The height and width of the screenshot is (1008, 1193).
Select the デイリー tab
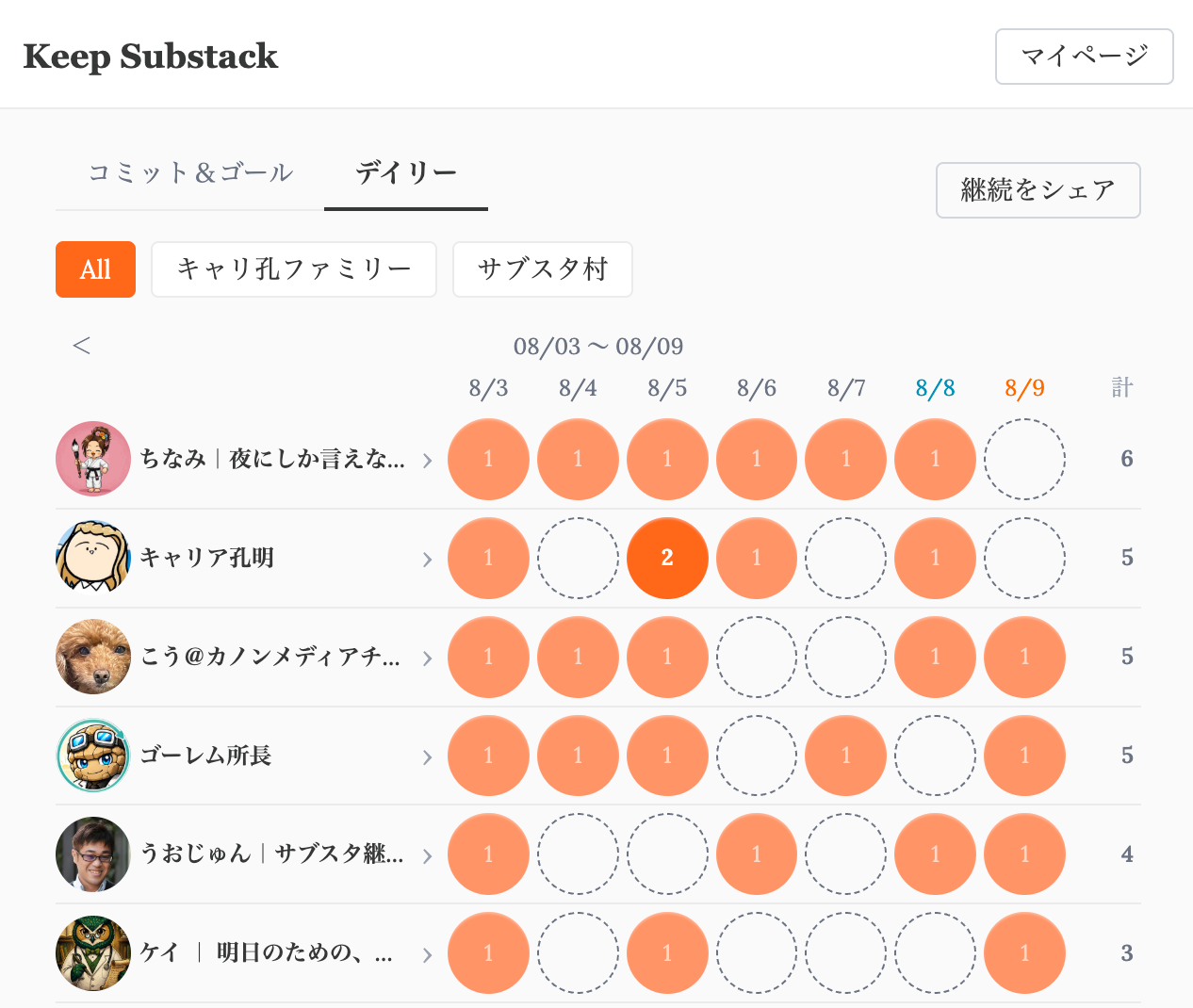pyautogui.click(x=406, y=173)
